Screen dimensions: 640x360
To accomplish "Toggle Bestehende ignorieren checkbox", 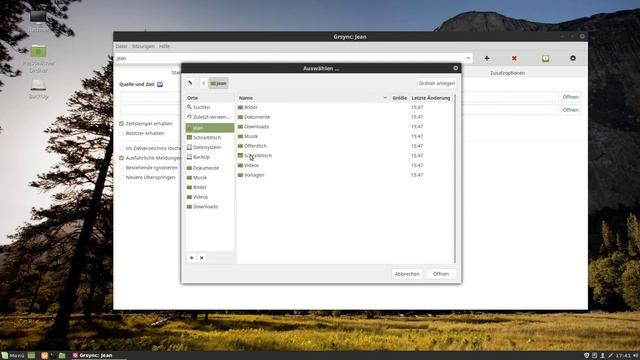I will [121, 168].
